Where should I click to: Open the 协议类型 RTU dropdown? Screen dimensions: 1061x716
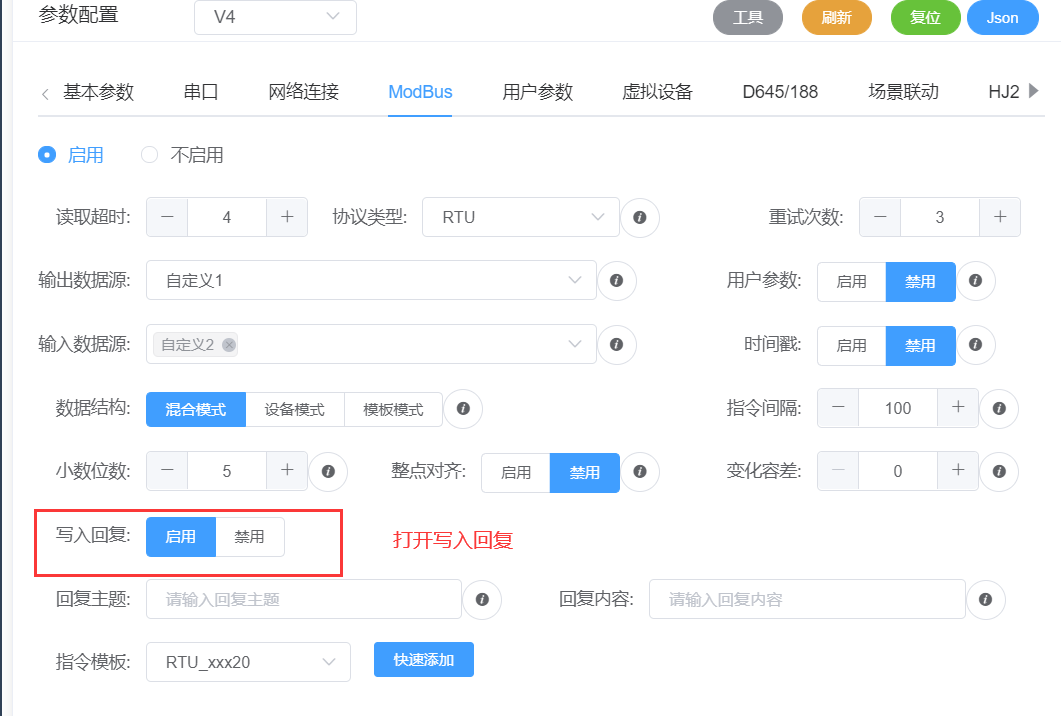(520, 217)
